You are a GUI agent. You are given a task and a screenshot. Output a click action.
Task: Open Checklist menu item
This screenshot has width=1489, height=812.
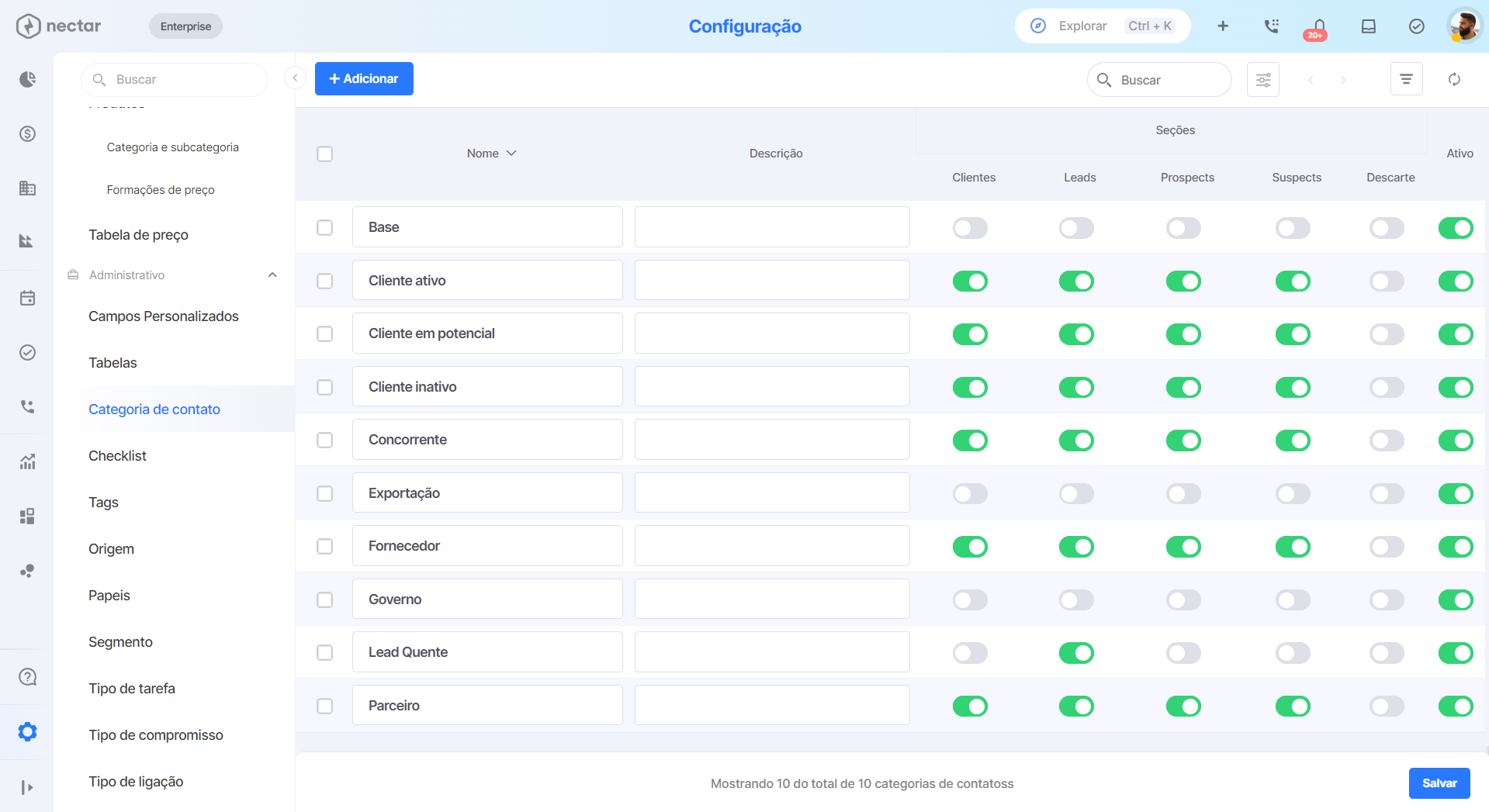pos(117,456)
